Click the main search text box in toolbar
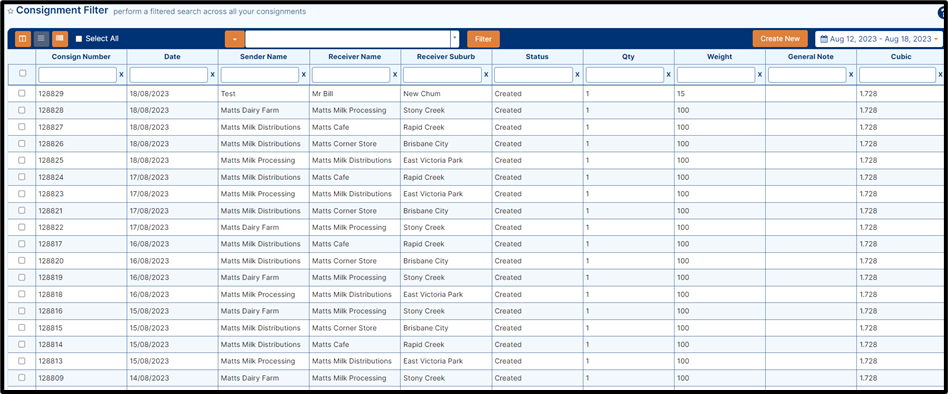The height and width of the screenshot is (394, 948). [348, 39]
